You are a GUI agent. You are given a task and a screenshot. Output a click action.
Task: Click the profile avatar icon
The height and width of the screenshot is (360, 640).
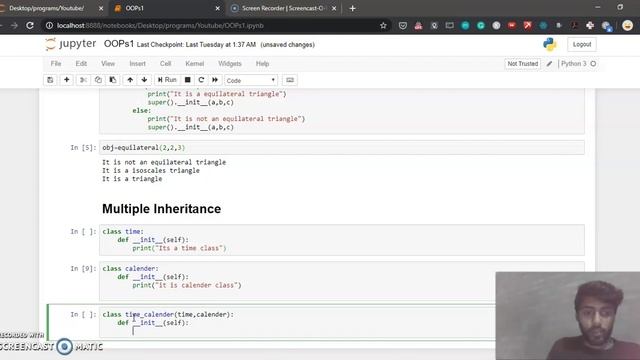[x=627, y=25]
